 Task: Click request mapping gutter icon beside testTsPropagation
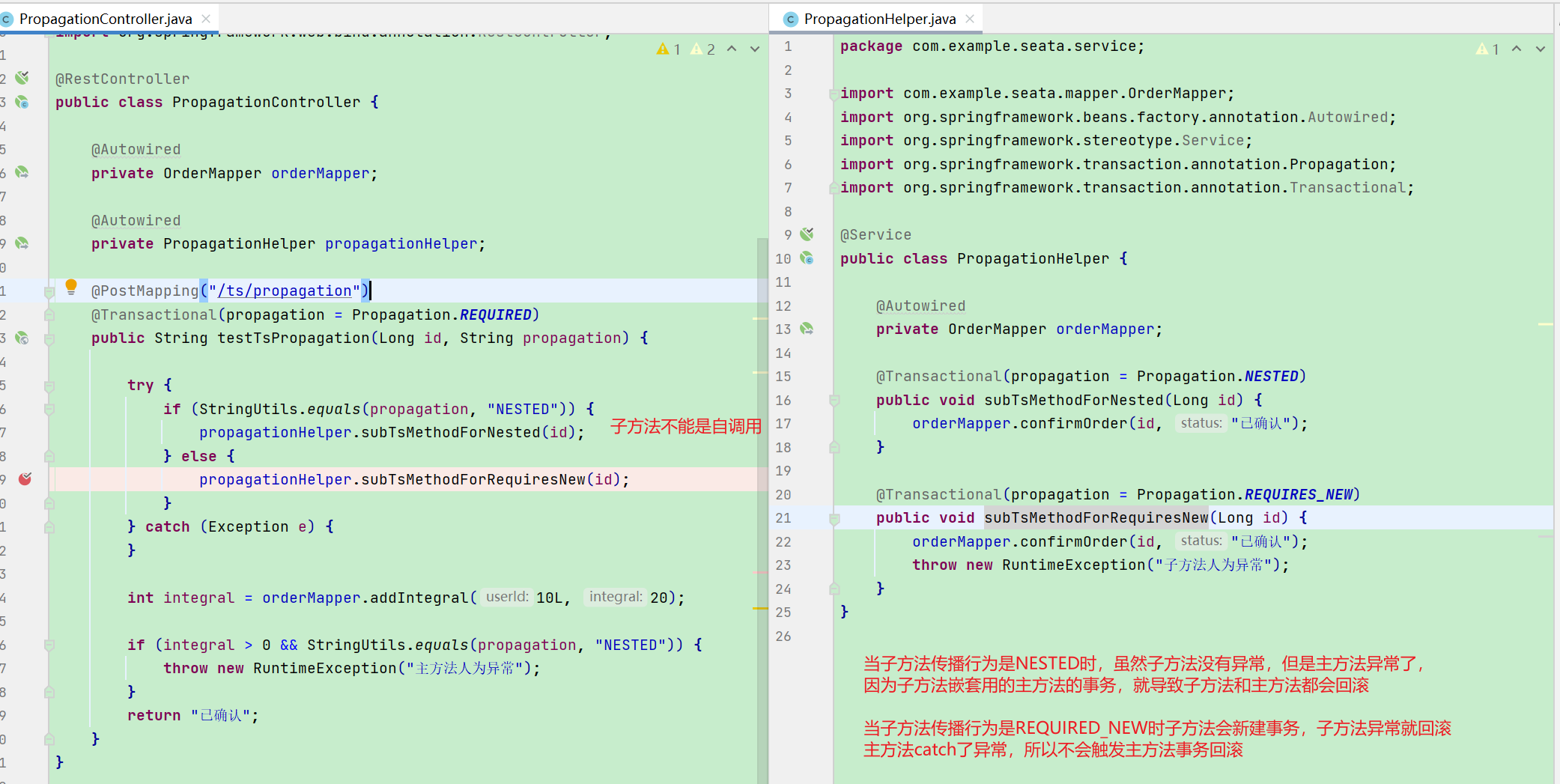click(22, 338)
